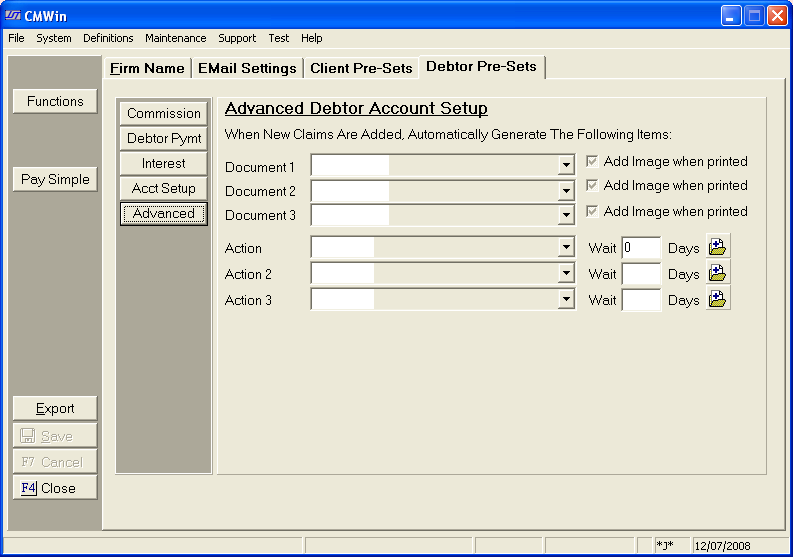
Task: Open the EMail Settings tab
Action: pyautogui.click(x=247, y=68)
